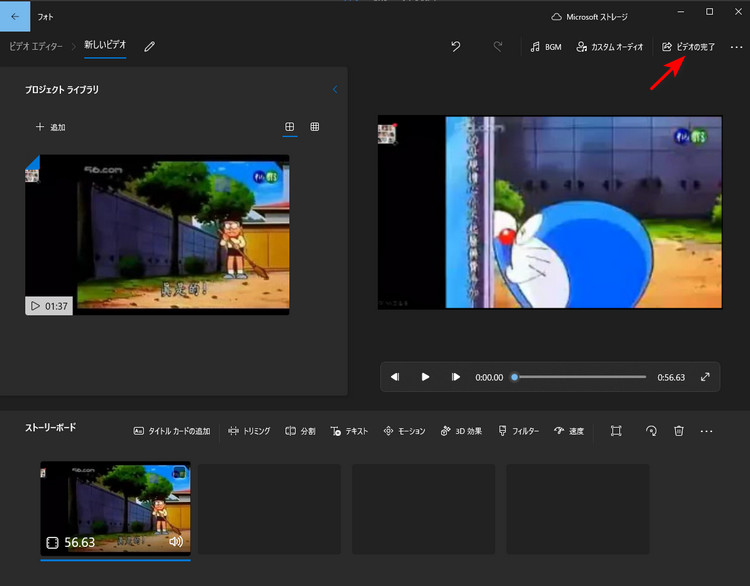Click Finish Video (ビデオの完了) button

689,47
